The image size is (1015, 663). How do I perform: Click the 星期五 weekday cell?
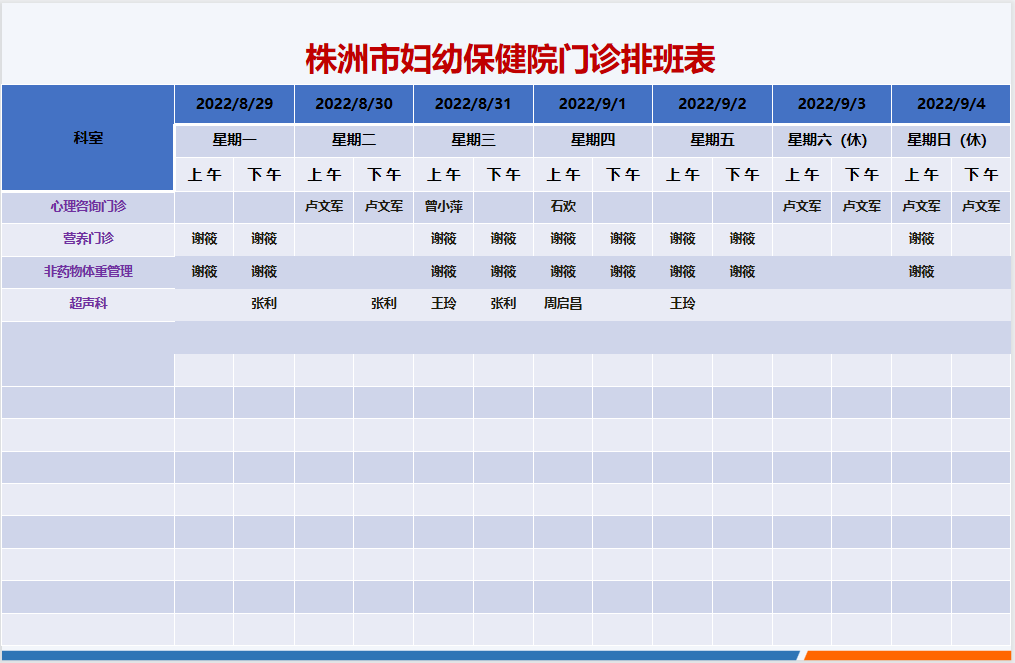[712, 140]
